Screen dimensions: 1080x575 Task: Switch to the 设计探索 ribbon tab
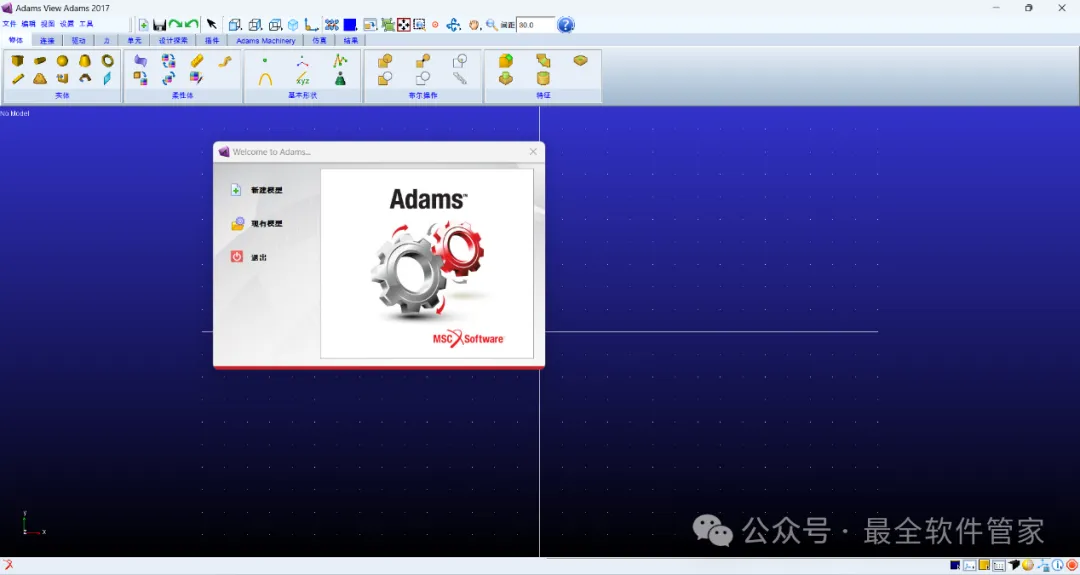(x=173, y=41)
